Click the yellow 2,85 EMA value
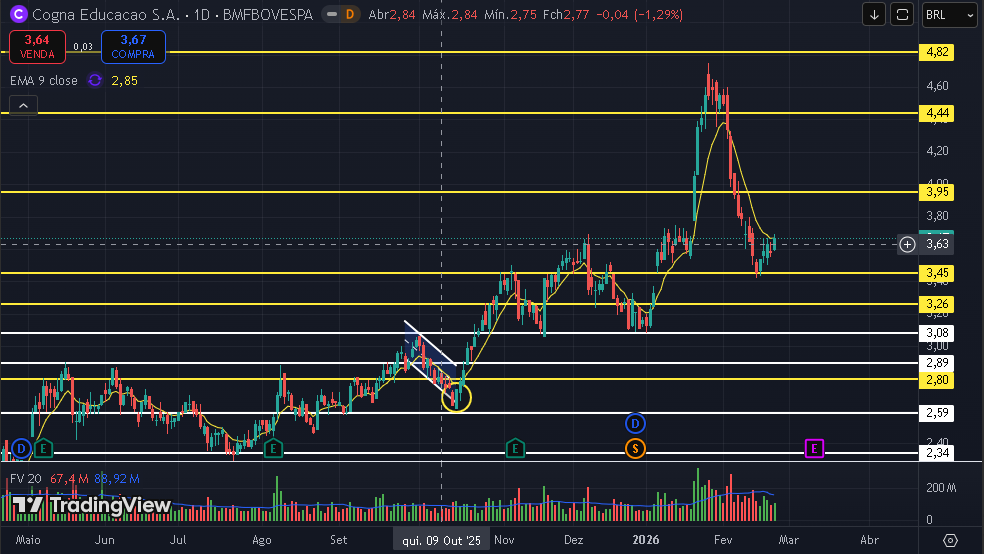Image resolution: width=984 pixels, height=554 pixels. point(124,80)
